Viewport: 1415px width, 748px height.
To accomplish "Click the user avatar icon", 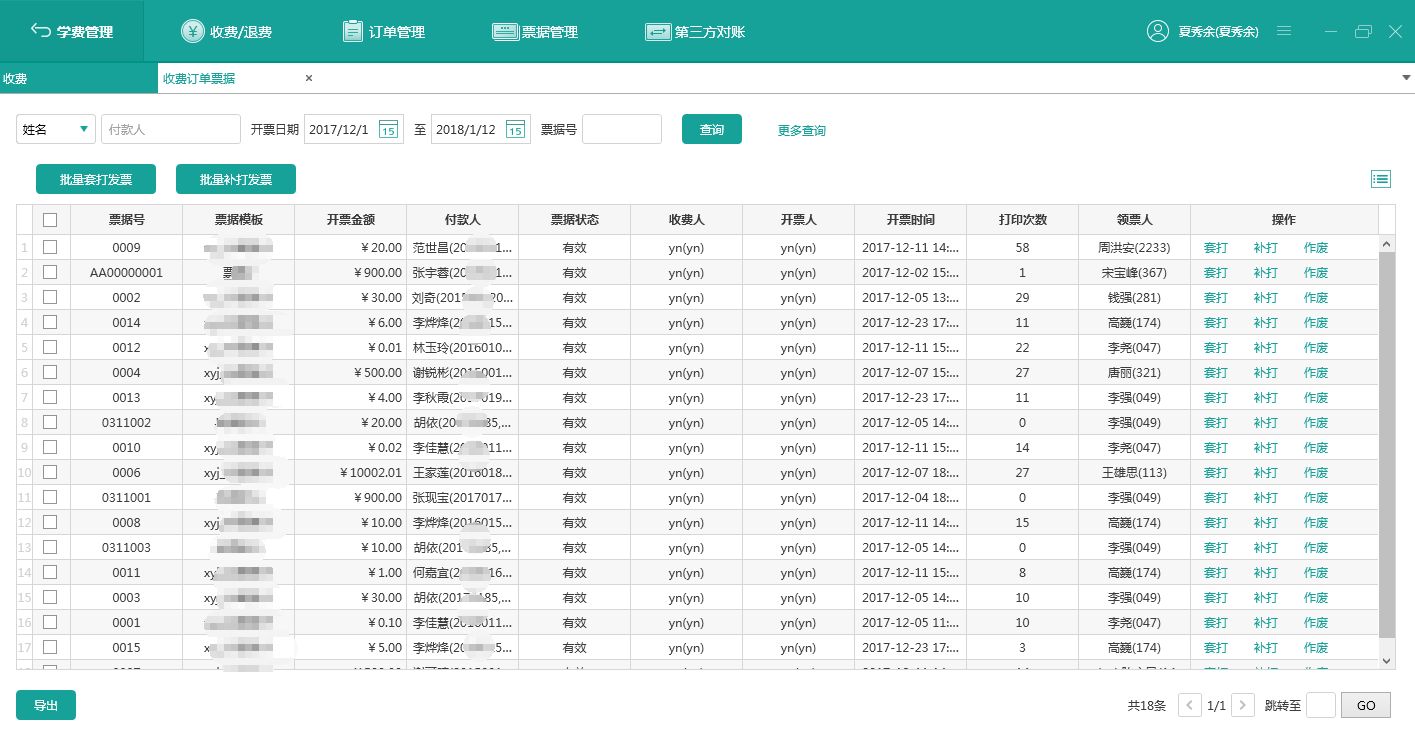I will (x=1158, y=31).
